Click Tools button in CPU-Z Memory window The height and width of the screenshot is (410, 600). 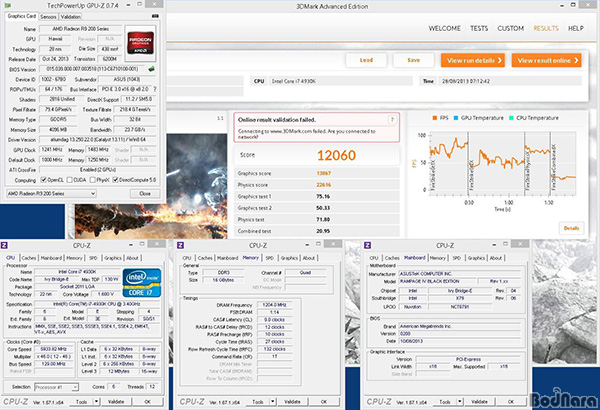[x=258, y=402]
